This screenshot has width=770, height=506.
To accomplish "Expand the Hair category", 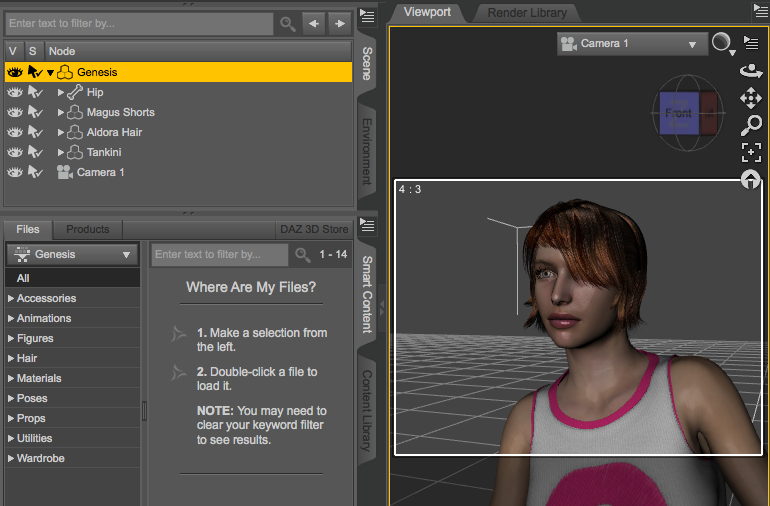I will coord(11,358).
